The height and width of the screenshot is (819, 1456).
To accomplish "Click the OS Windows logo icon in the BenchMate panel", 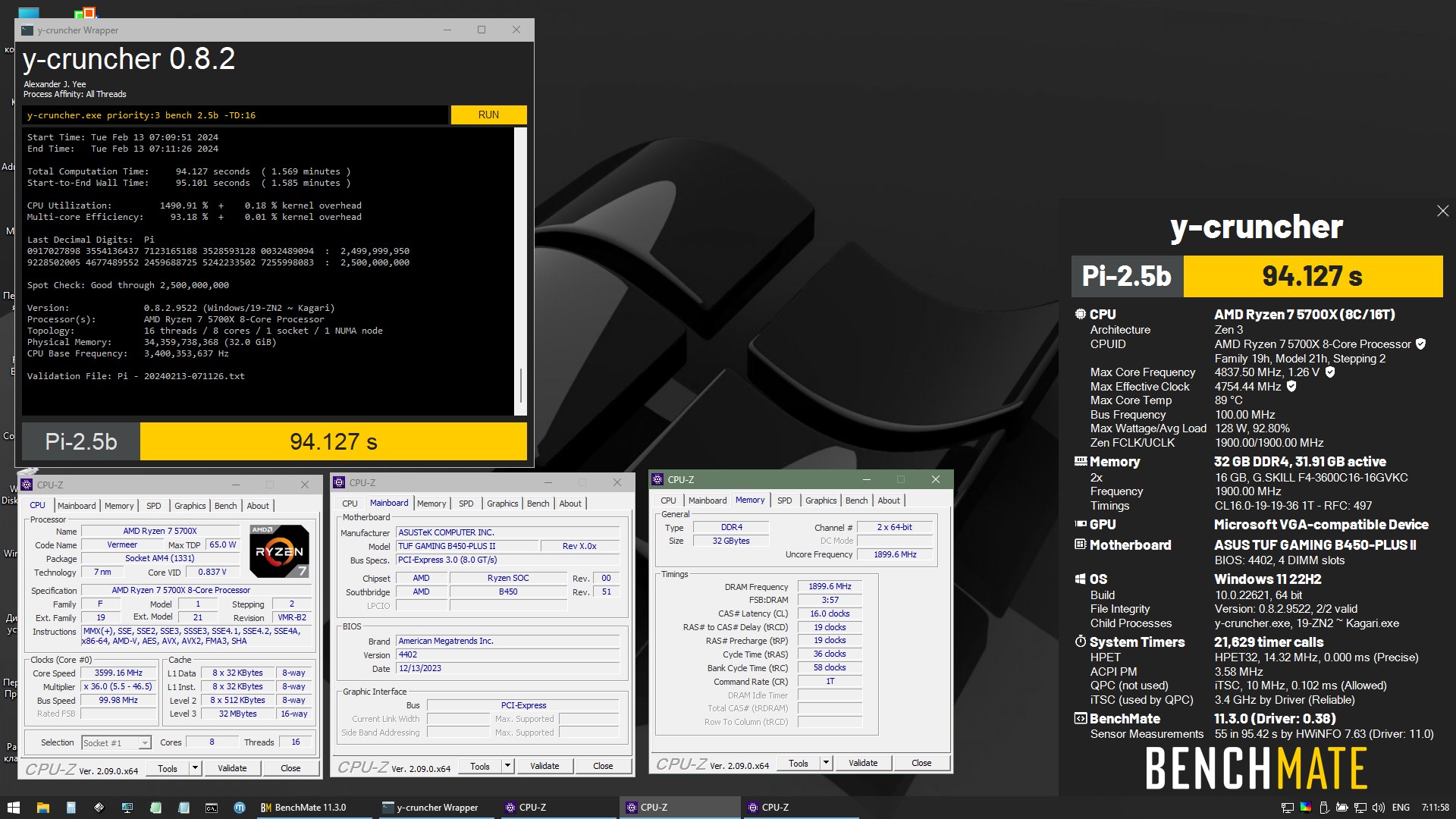I will click(1081, 579).
